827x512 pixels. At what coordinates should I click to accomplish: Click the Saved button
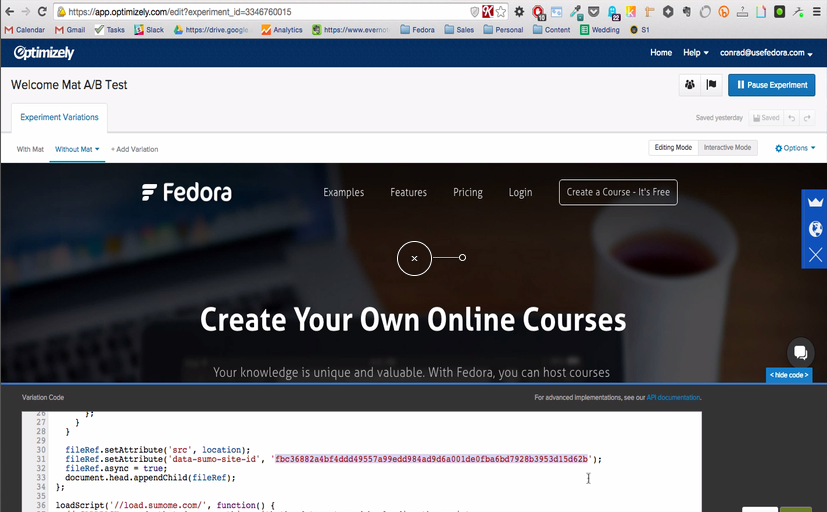[x=766, y=118]
